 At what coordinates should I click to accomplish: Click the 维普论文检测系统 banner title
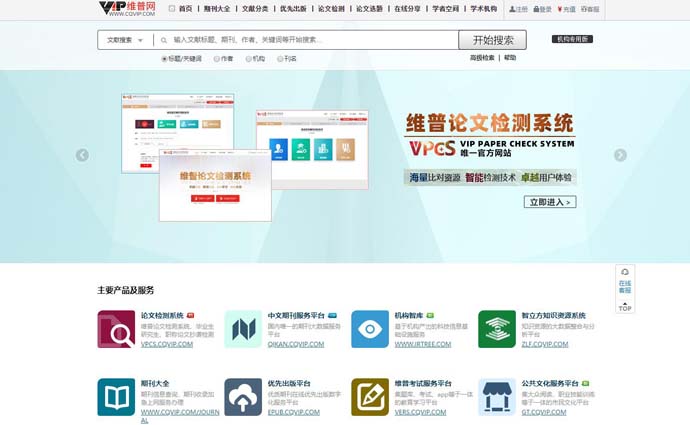click(x=489, y=123)
